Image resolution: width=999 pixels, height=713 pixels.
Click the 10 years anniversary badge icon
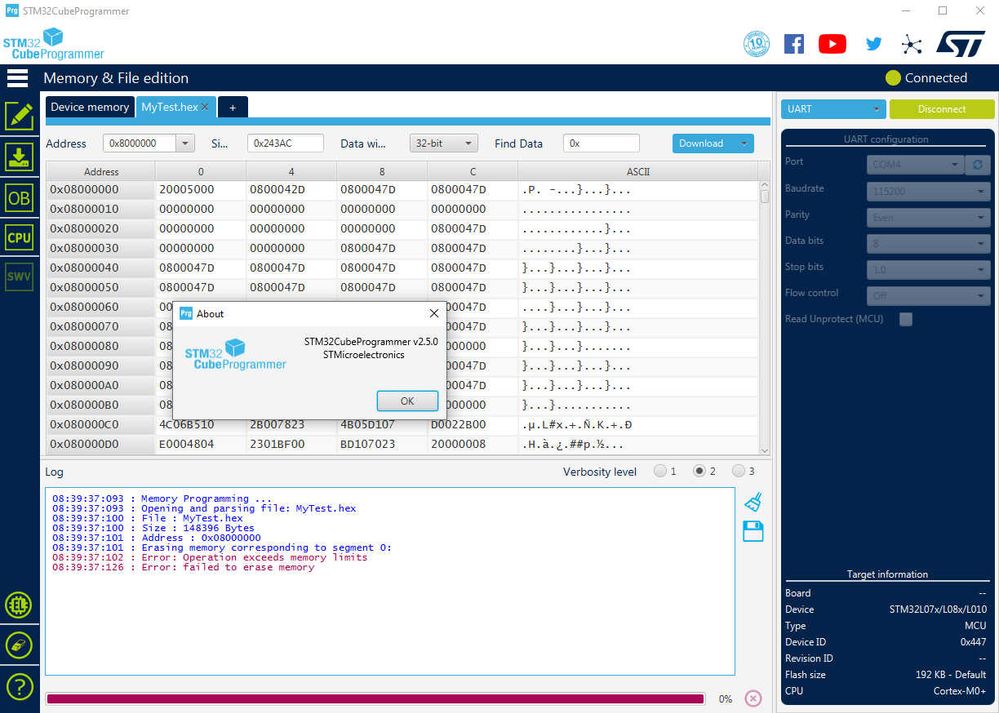tap(756, 44)
